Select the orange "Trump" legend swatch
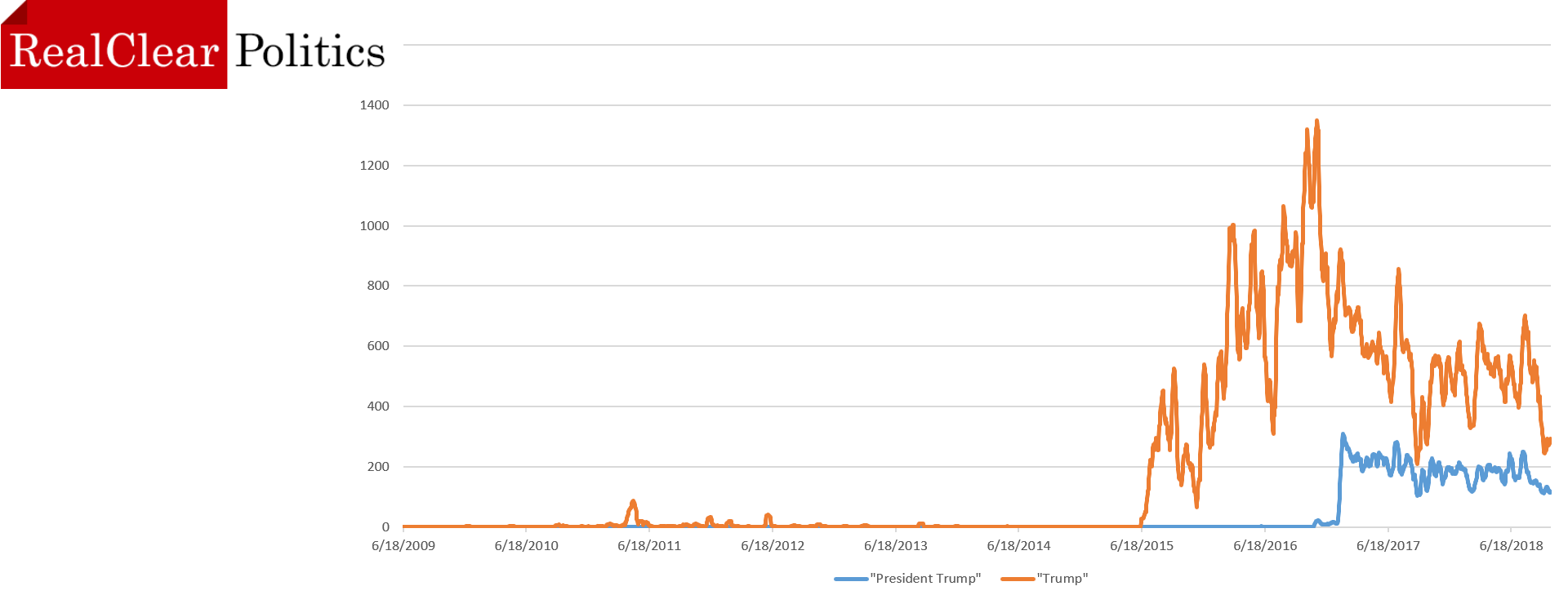Image resolution: width=1568 pixels, height=604 pixels. click(1018, 579)
